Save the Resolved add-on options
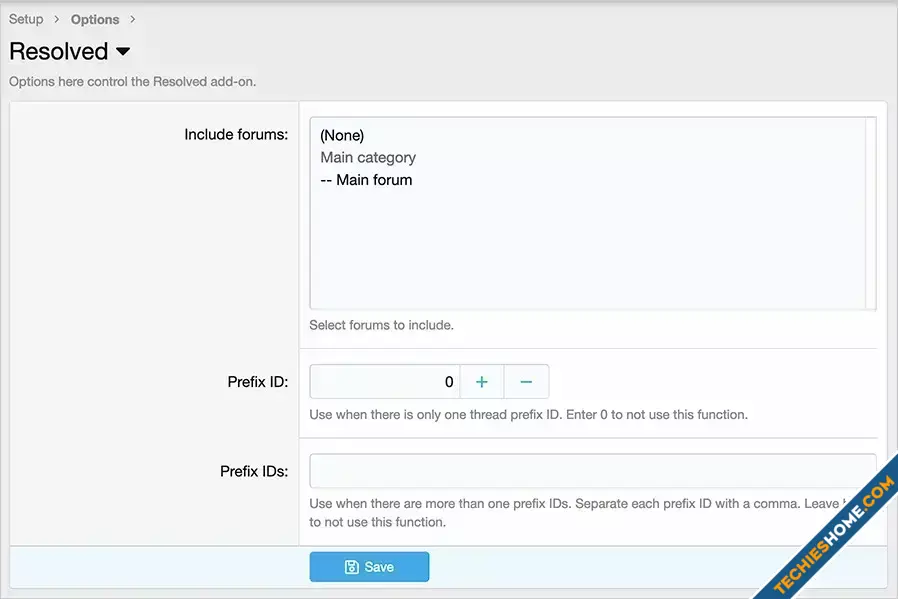Viewport: 898px width, 599px height. [369, 567]
